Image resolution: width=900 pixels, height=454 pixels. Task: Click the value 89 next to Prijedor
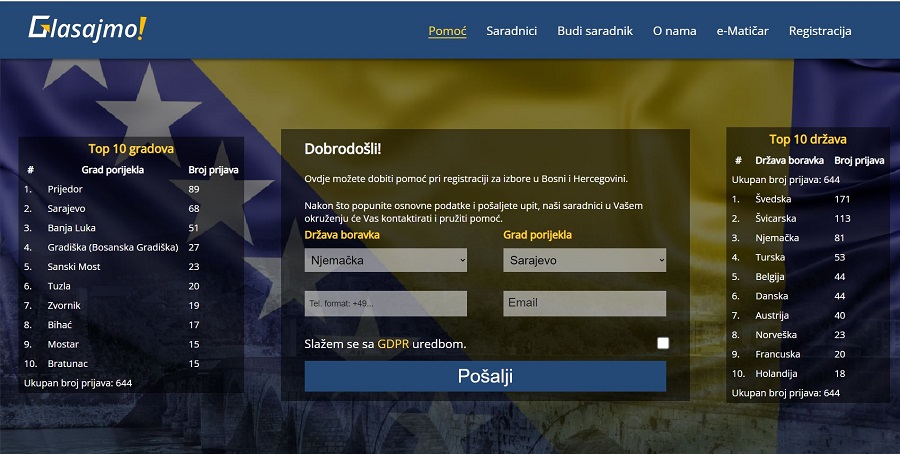click(x=193, y=189)
